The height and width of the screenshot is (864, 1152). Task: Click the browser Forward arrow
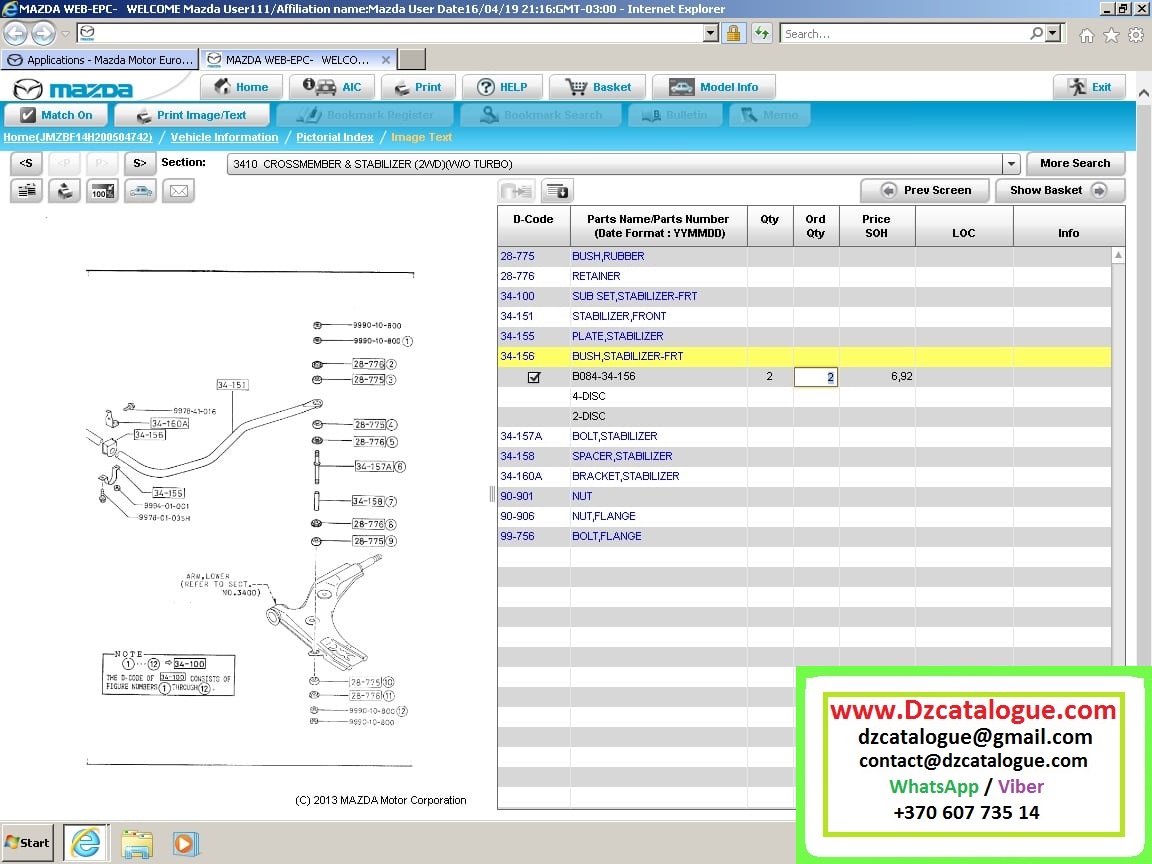click(43, 33)
